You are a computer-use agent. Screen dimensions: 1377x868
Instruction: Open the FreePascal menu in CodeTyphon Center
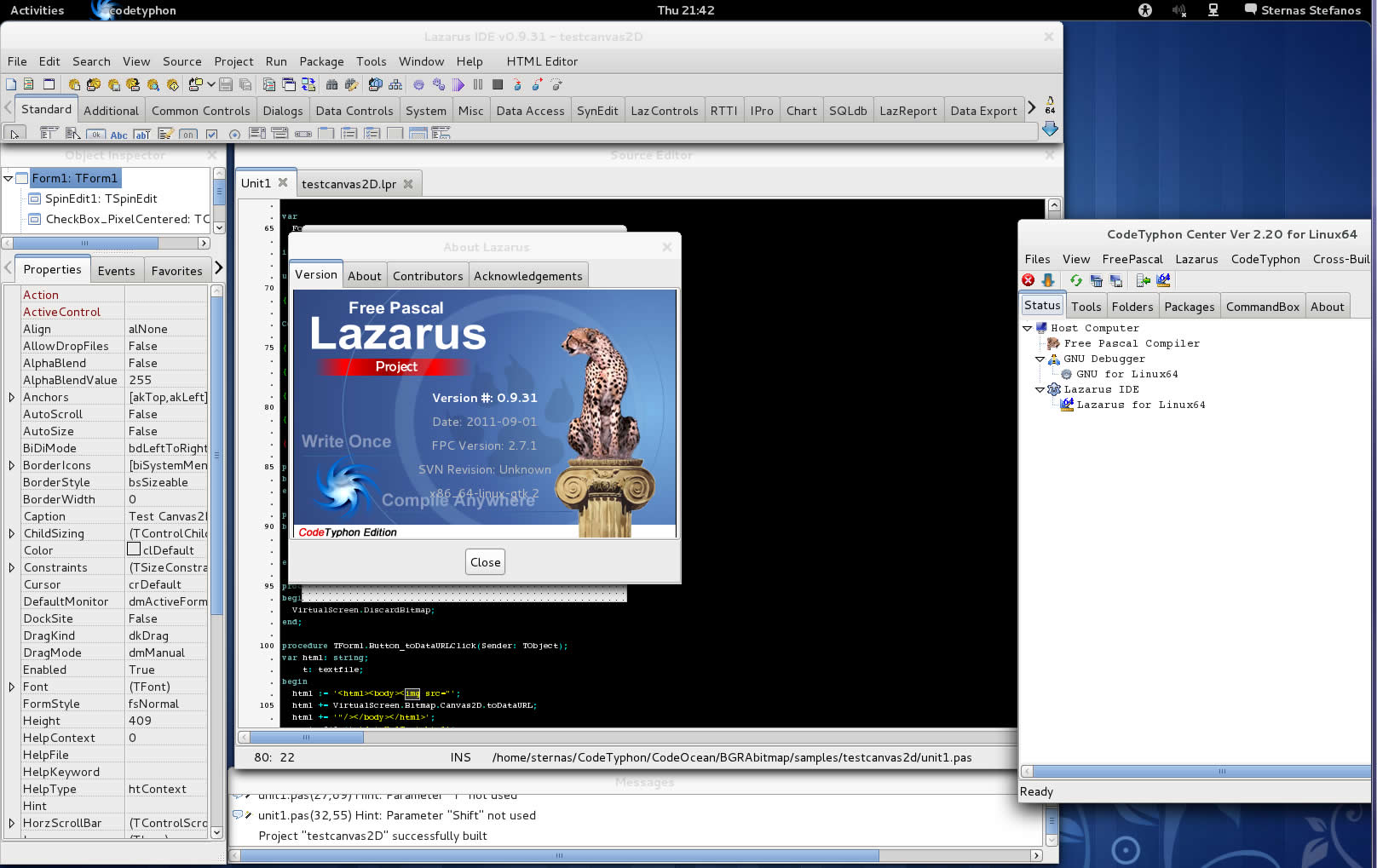pos(1132,259)
